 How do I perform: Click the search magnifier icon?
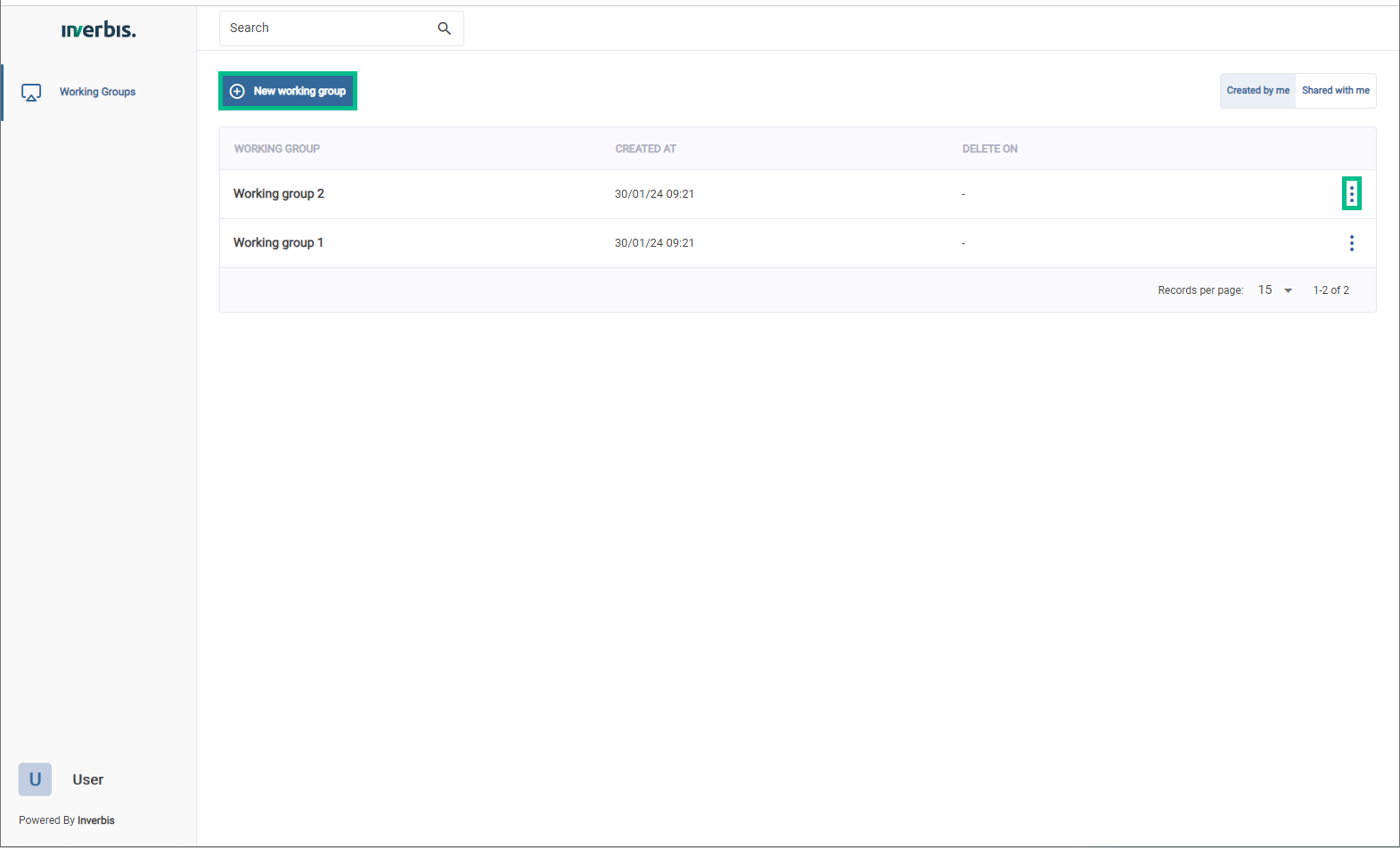click(x=444, y=29)
